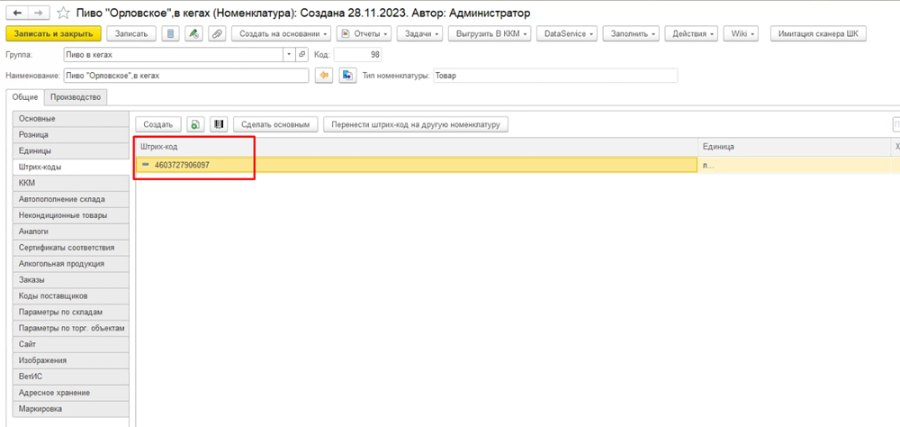Image resolution: width=900 pixels, height=427 pixels.
Task: Open the Штрих-коды section
Action: coord(70,167)
